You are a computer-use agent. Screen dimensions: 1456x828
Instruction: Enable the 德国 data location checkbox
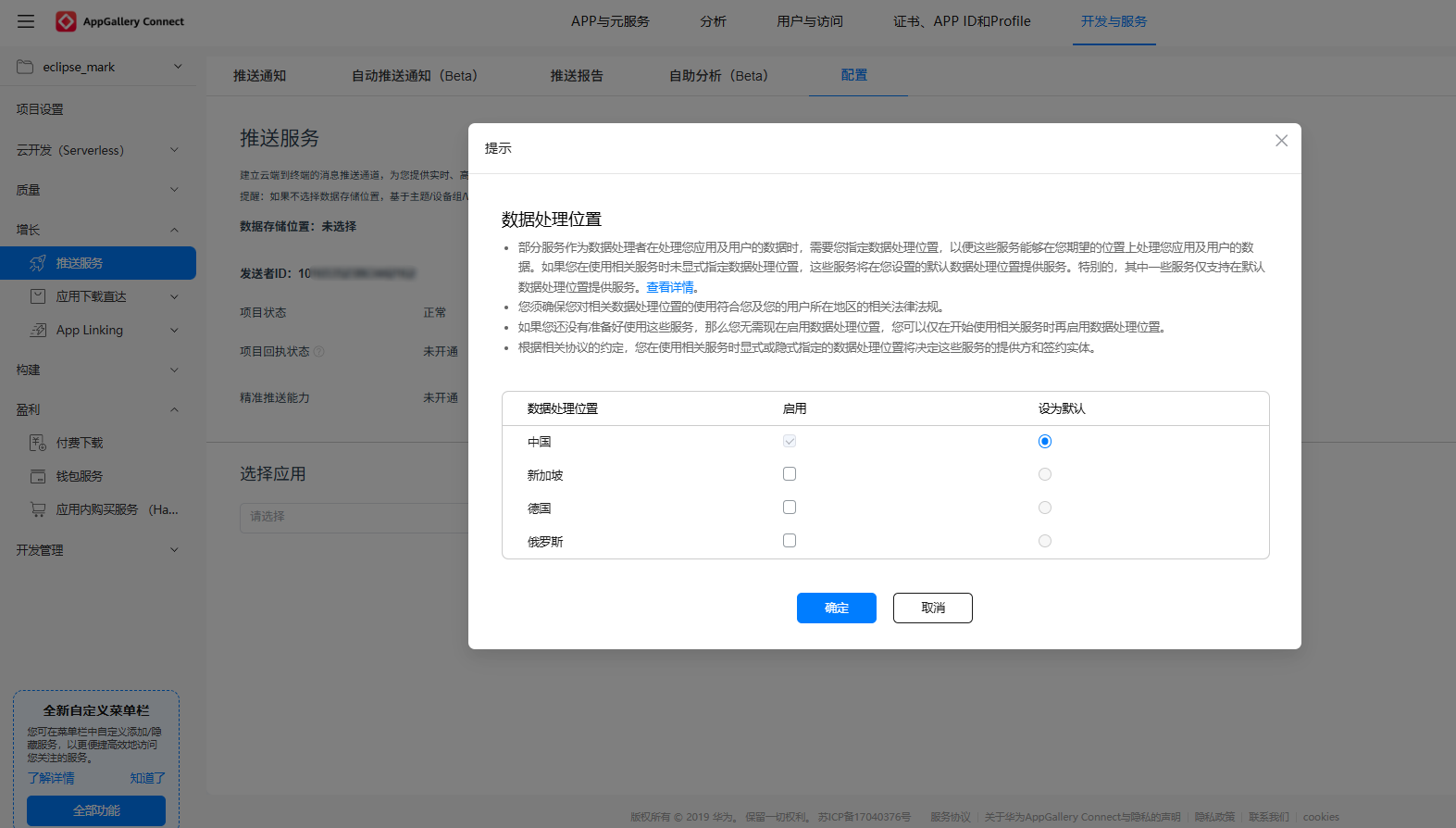pos(790,508)
